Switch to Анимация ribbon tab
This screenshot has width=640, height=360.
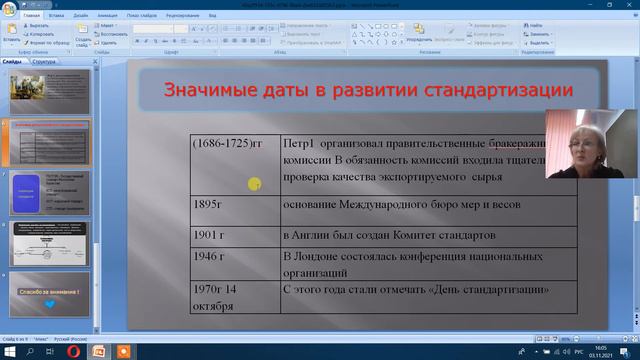pyautogui.click(x=107, y=16)
